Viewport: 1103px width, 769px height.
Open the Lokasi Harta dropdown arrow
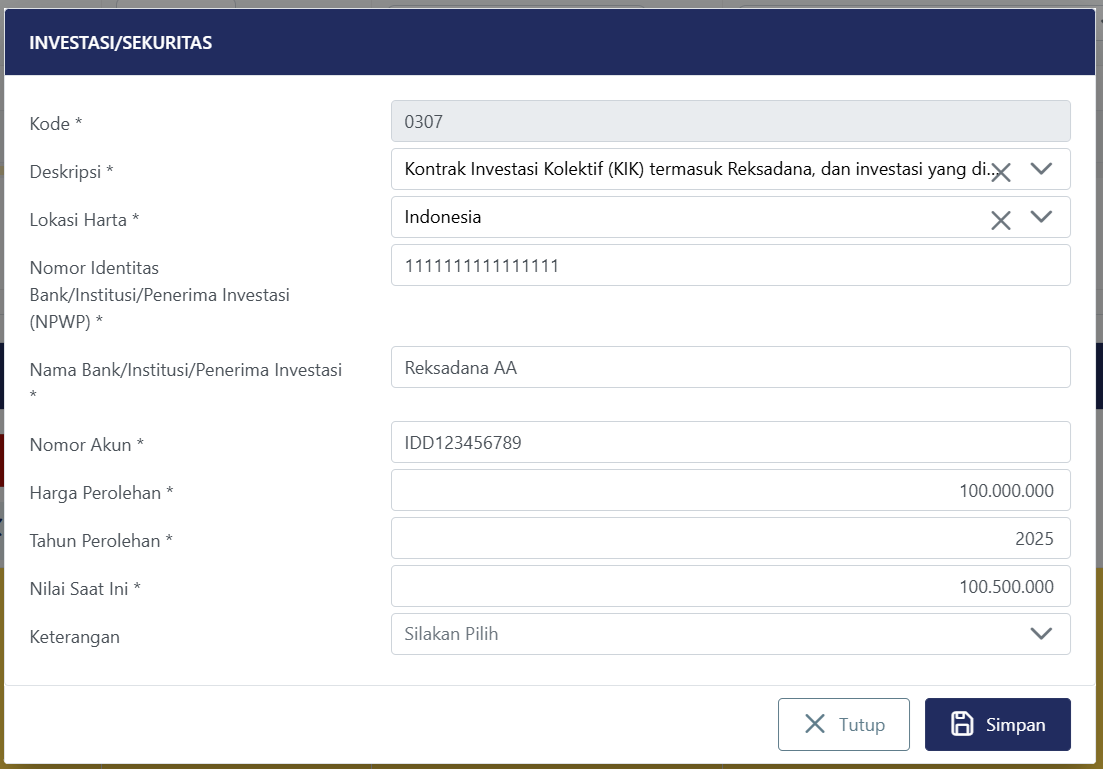(1041, 217)
